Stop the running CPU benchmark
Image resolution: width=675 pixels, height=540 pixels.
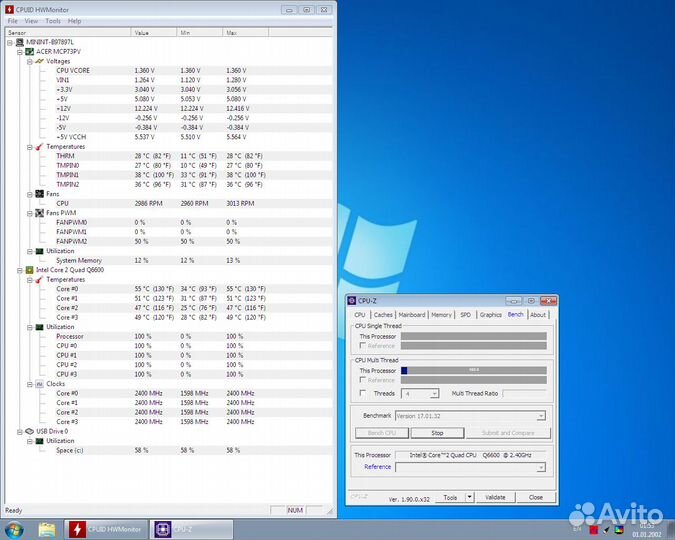[437, 433]
